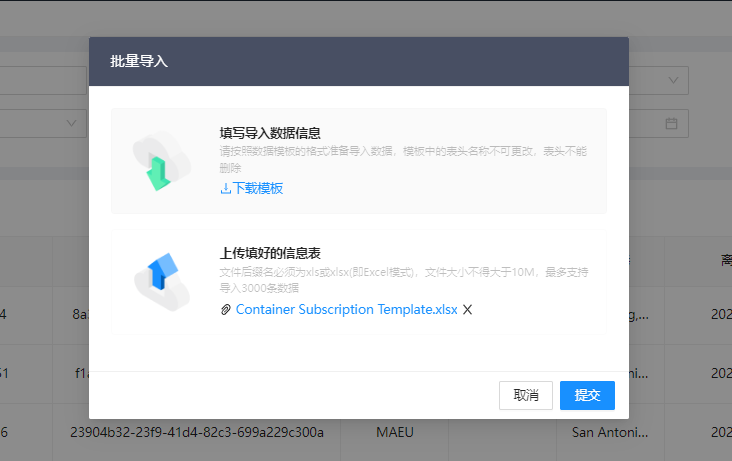Select the San Antoni... table cell

[610, 432]
